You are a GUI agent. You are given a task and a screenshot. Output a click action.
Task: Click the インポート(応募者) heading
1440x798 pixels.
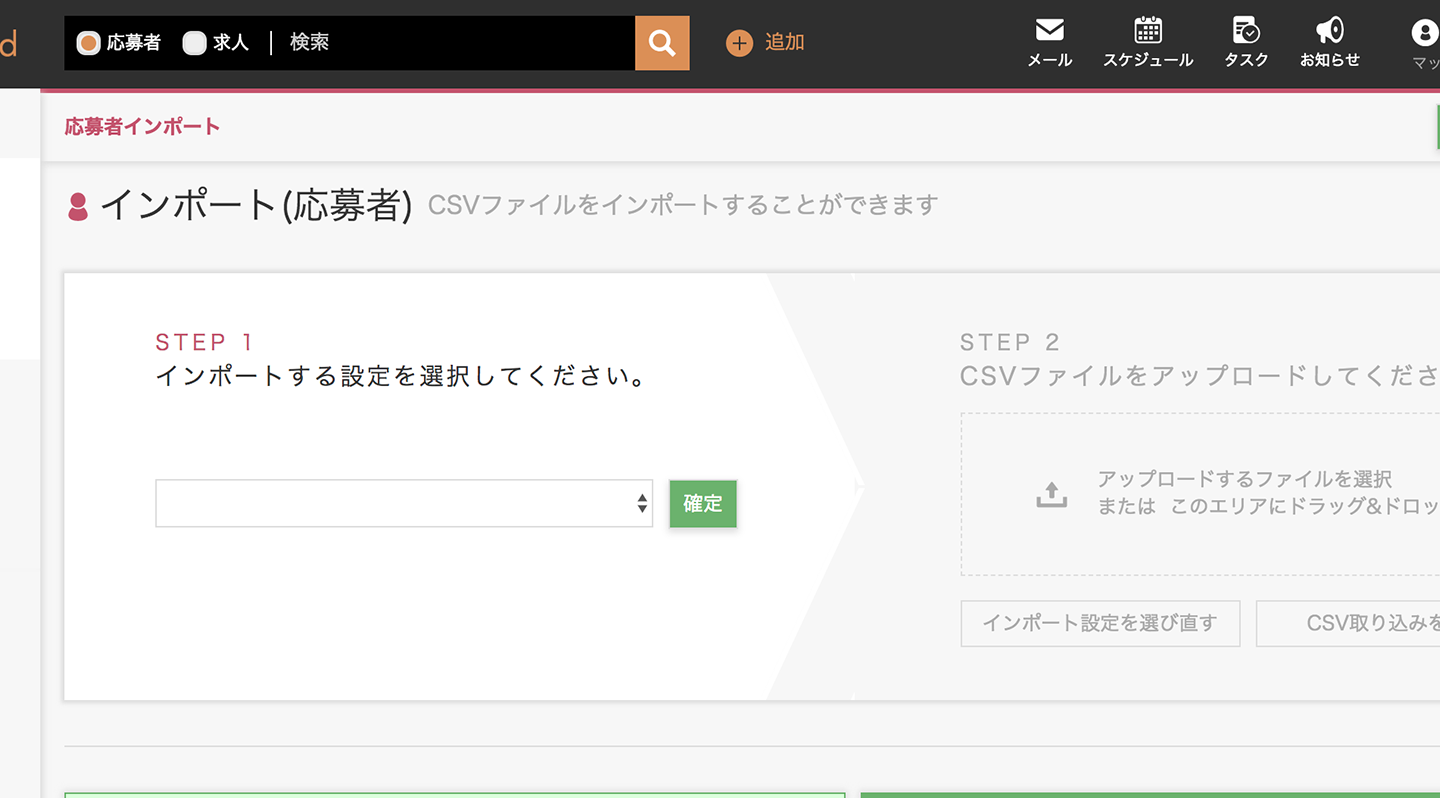click(256, 205)
